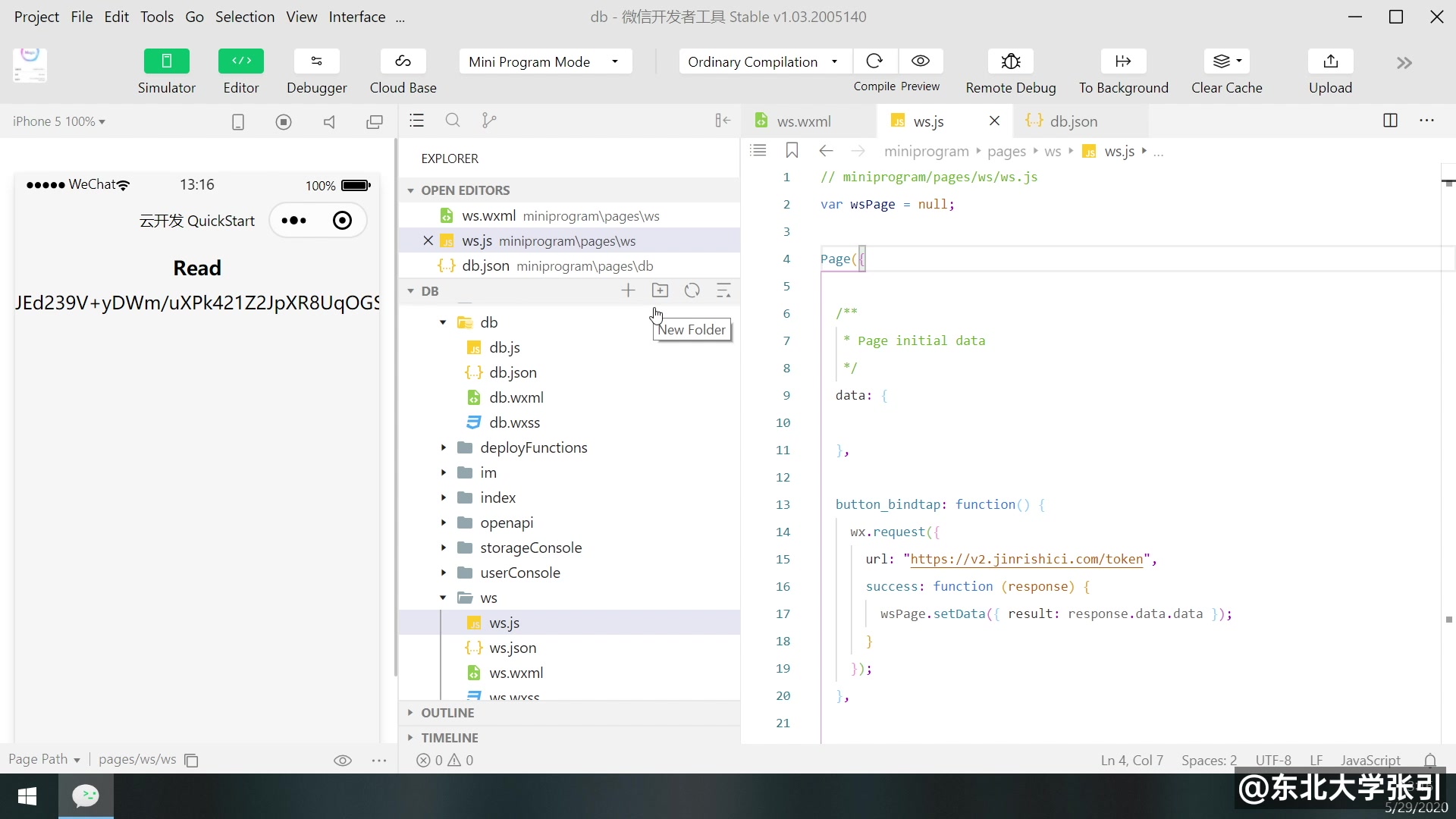The width and height of the screenshot is (1456, 819).
Task: Toggle the Editor panel
Action: click(241, 61)
